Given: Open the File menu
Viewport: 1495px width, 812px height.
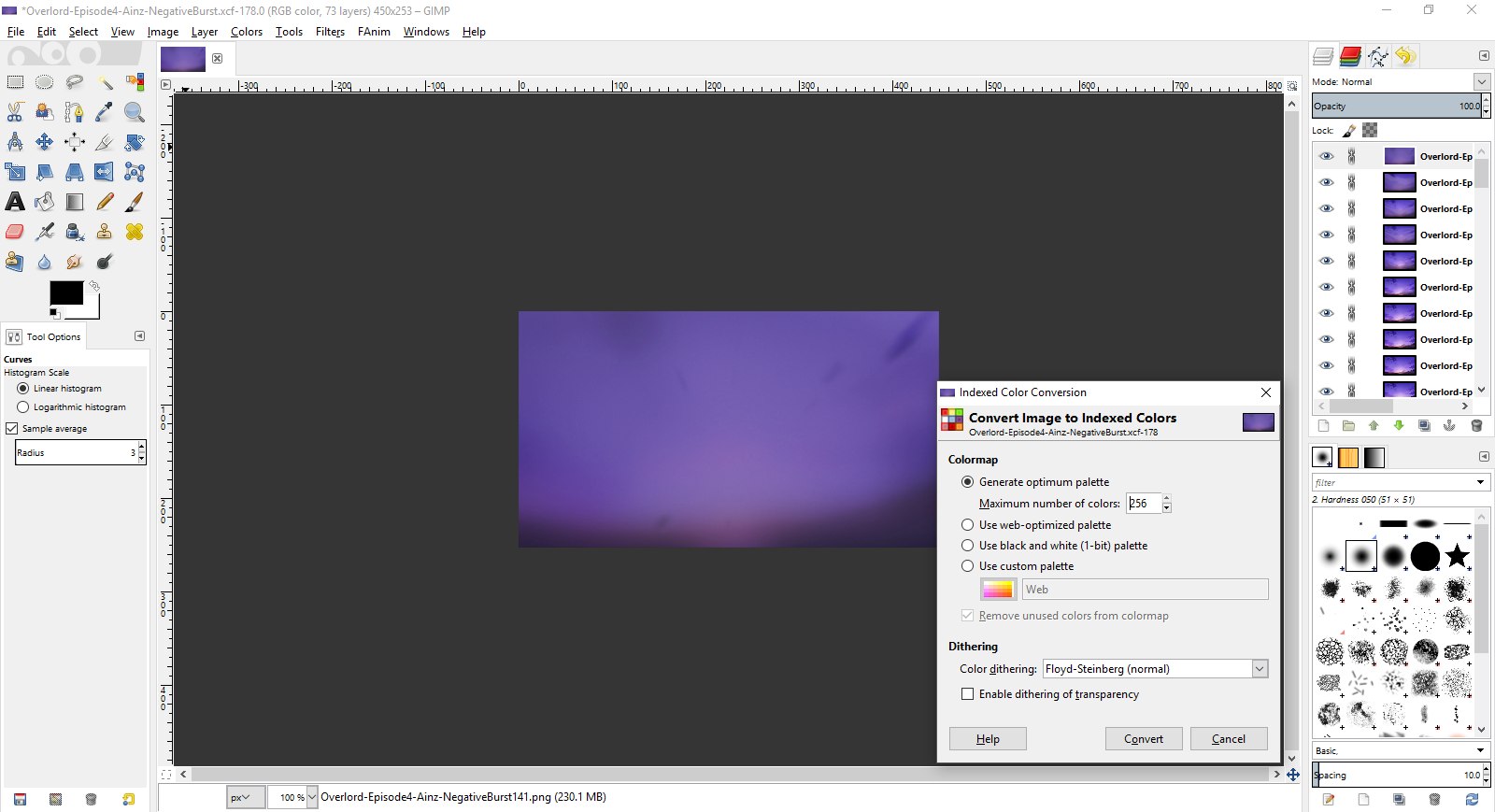Looking at the screenshot, I should pyautogui.click(x=16, y=32).
